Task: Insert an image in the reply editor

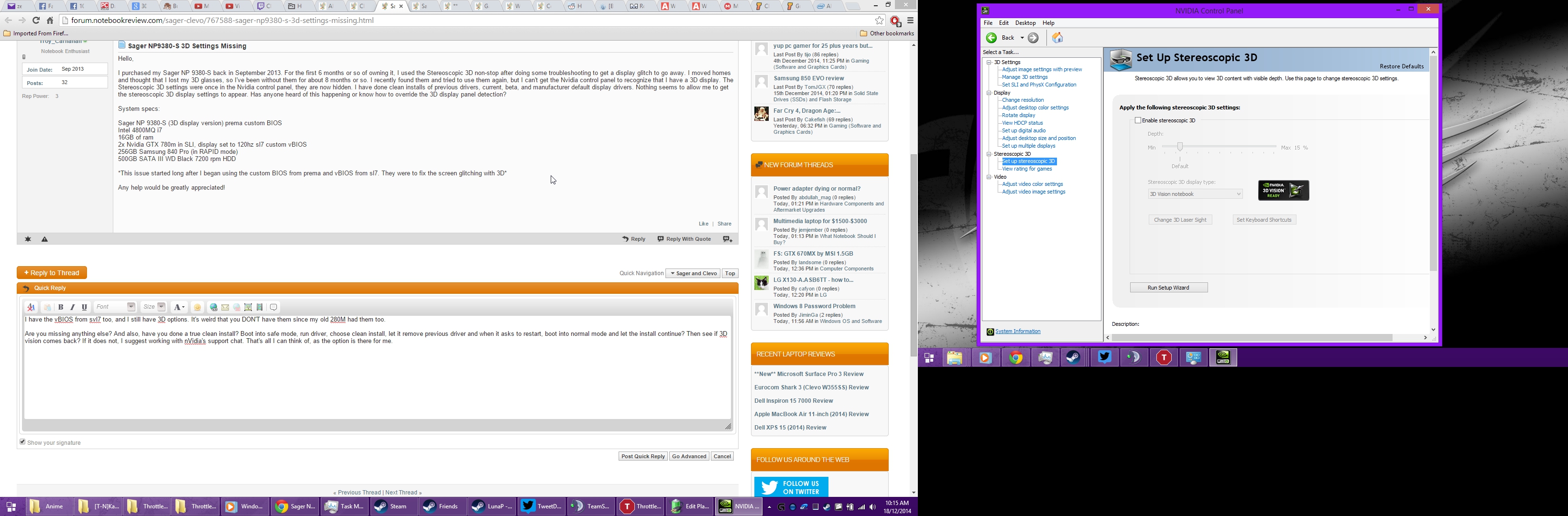Action: pyautogui.click(x=249, y=307)
